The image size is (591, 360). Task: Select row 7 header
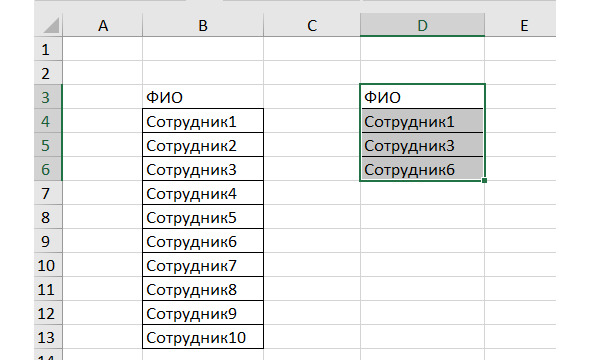[x=48, y=193]
